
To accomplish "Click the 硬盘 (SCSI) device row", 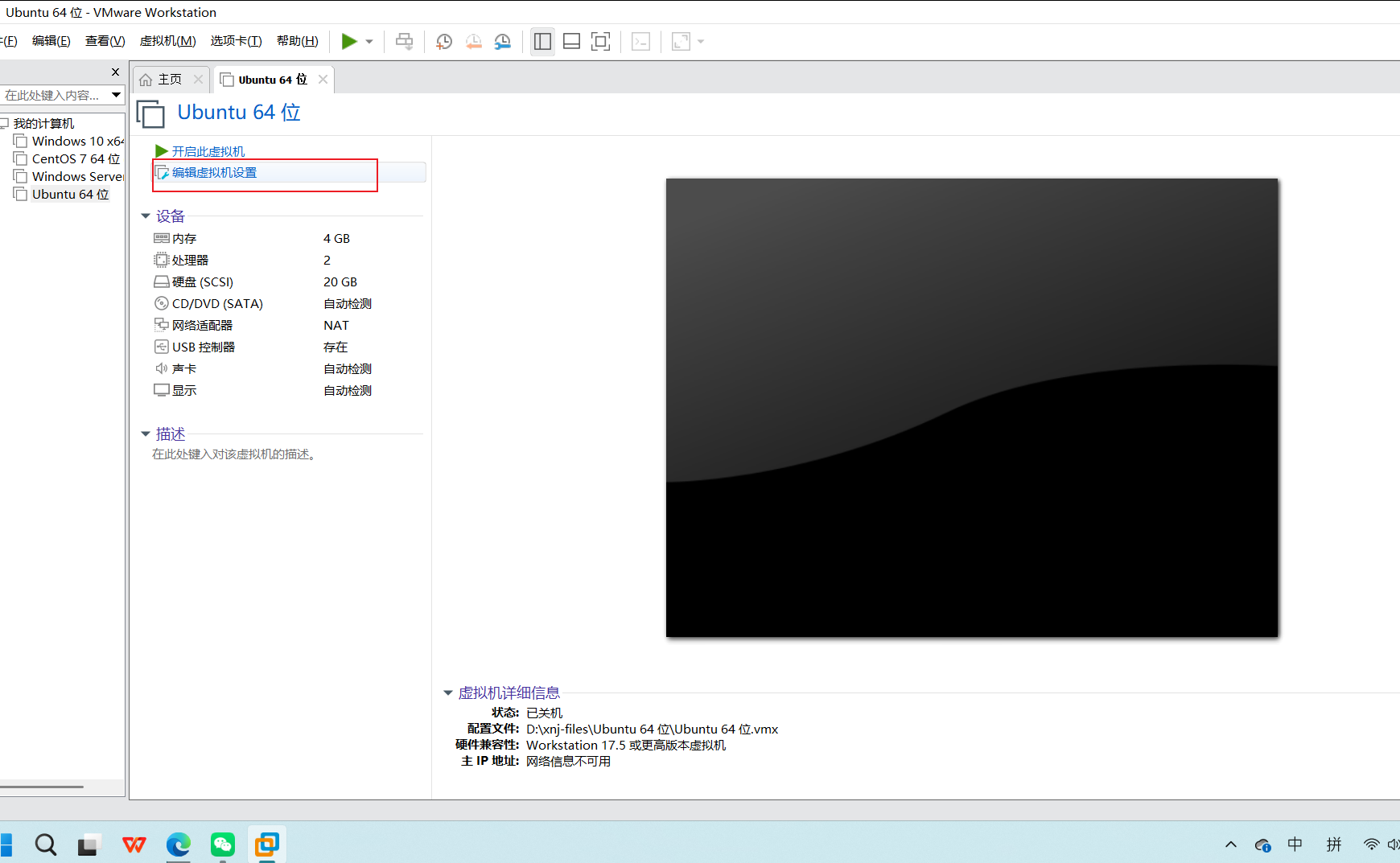I will [286, 282].
